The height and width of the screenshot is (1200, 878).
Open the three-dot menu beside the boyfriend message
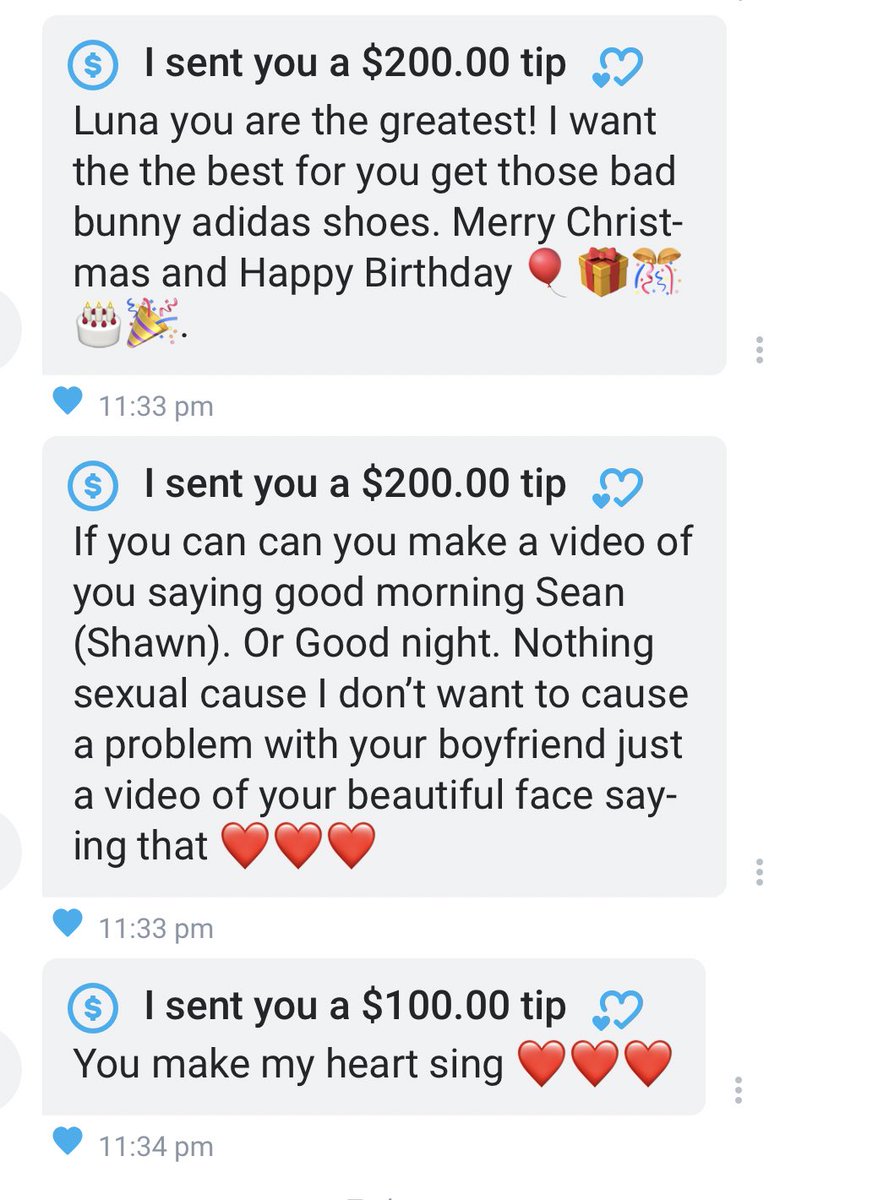[x=760, y=871]
